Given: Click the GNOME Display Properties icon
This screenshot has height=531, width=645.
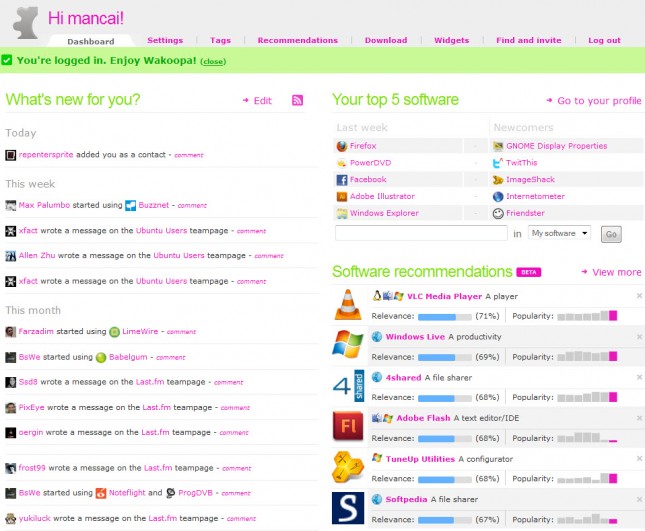Looking at the screenshot, I should (x=498, y=146).
